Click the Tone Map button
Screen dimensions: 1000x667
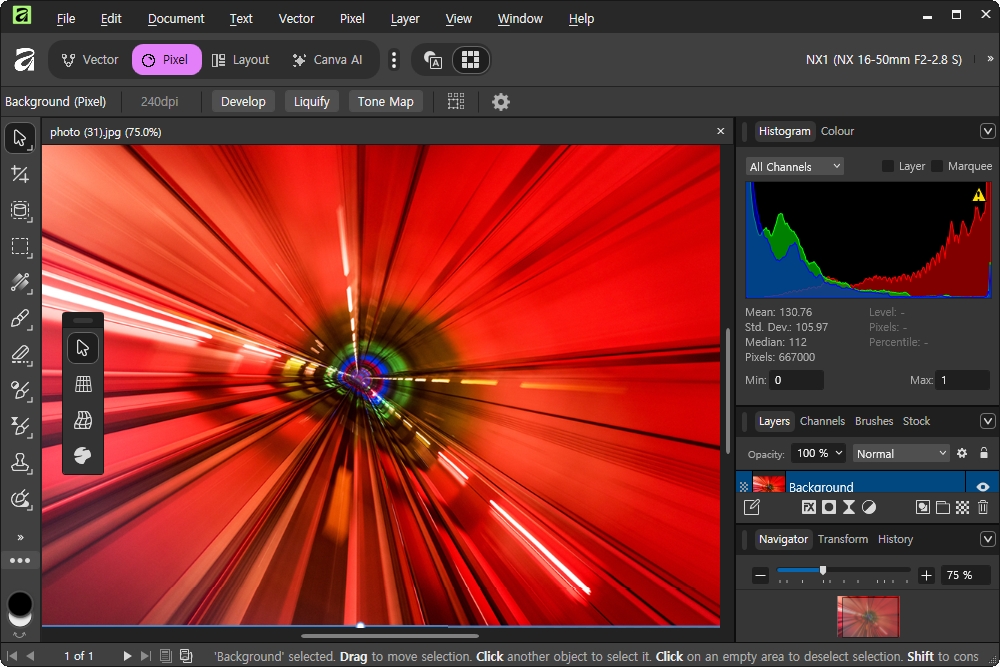point(385,101)
